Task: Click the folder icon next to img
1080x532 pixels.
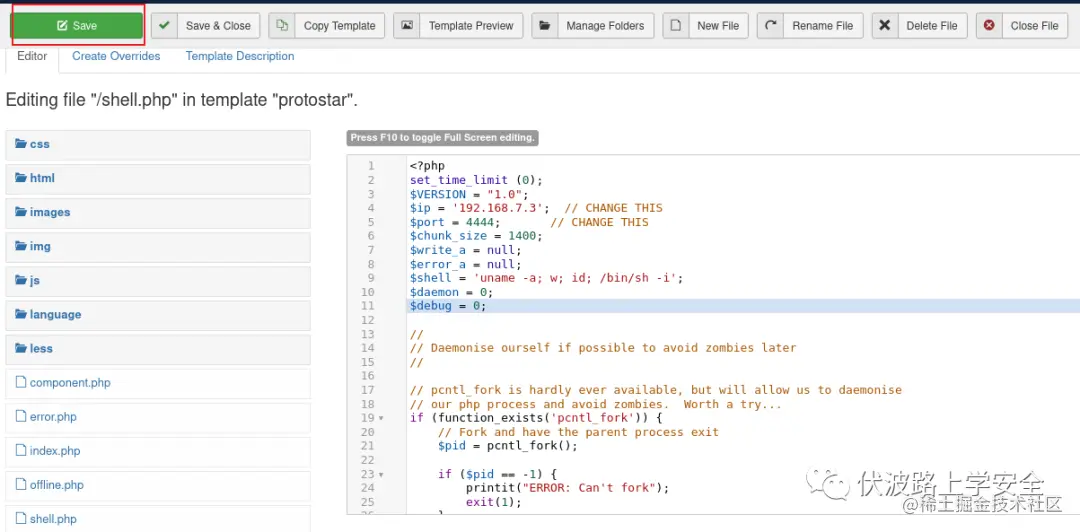Action: click(21, 246)
